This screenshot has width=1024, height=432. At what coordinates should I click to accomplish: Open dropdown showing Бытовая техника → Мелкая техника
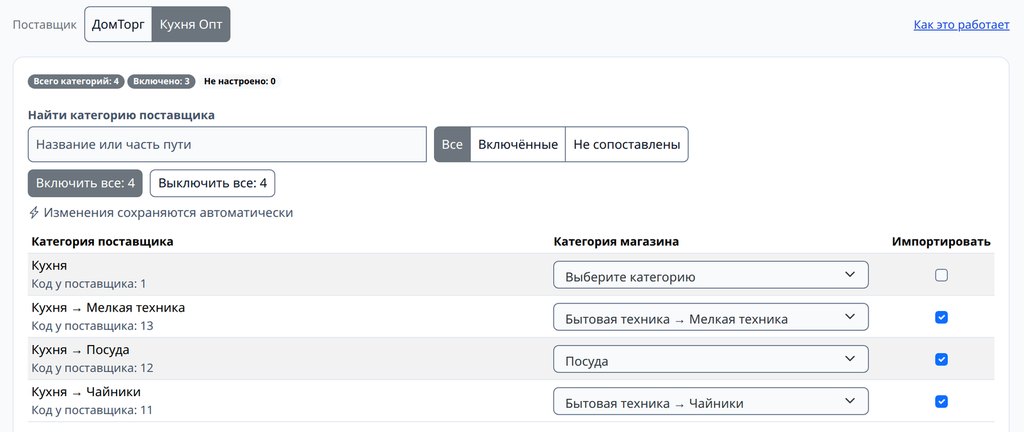pyautogui.click(x=711, y=317)
